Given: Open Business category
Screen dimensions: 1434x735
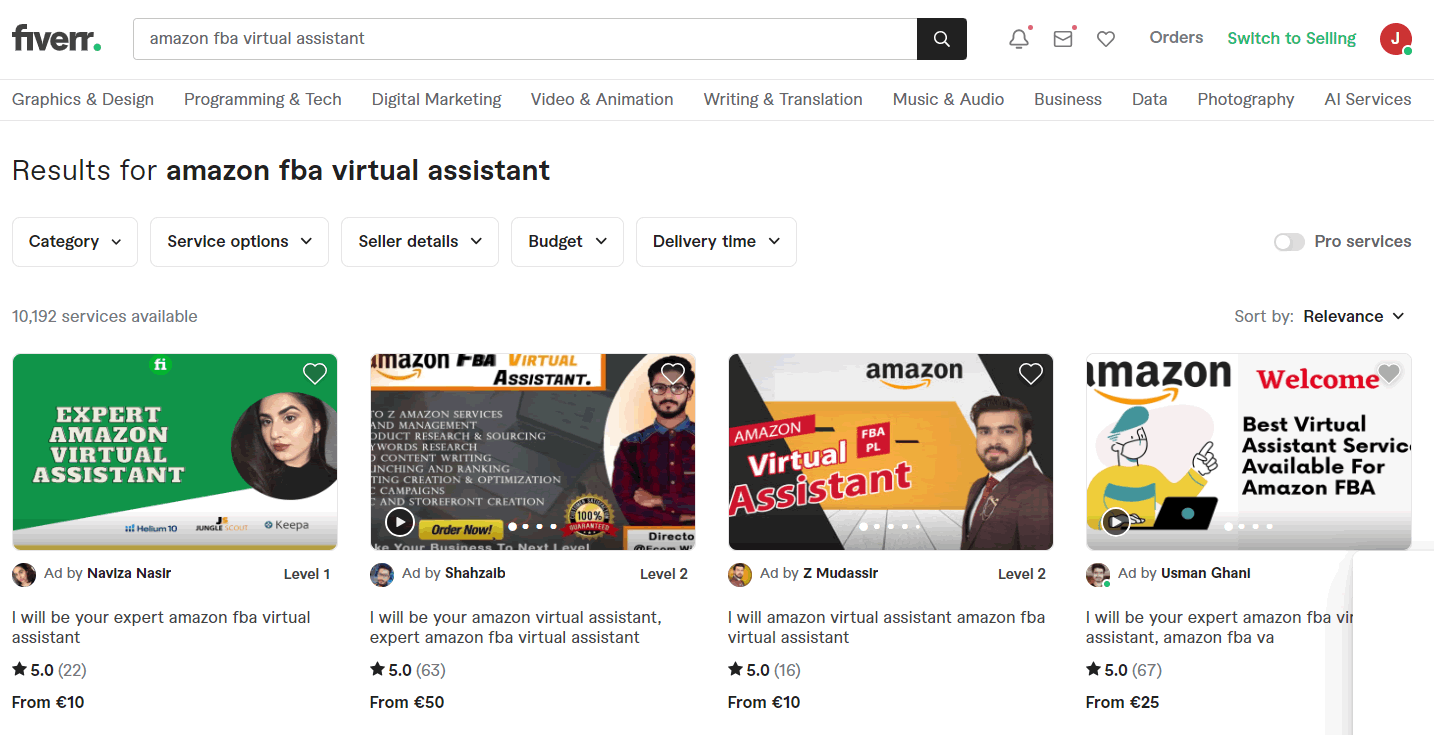Looking at the screenshot, I should pos(1068,99).
